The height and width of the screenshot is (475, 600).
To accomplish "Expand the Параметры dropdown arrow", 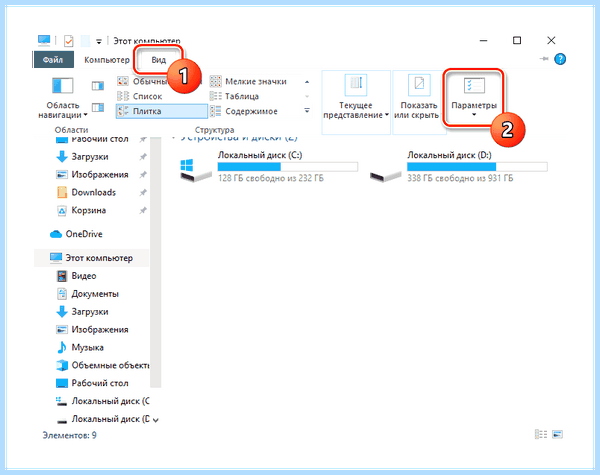I will point(474,115).
